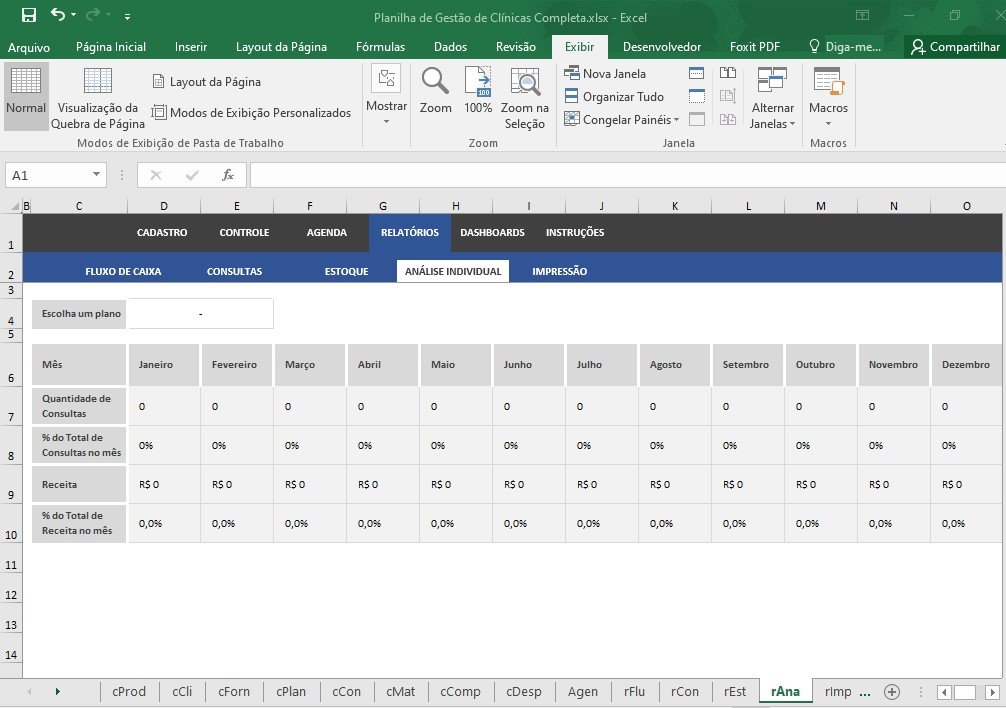Open the cPlan worksheet tab
Viewport: 1006px width, 708px height.
(x=291, y=691)
